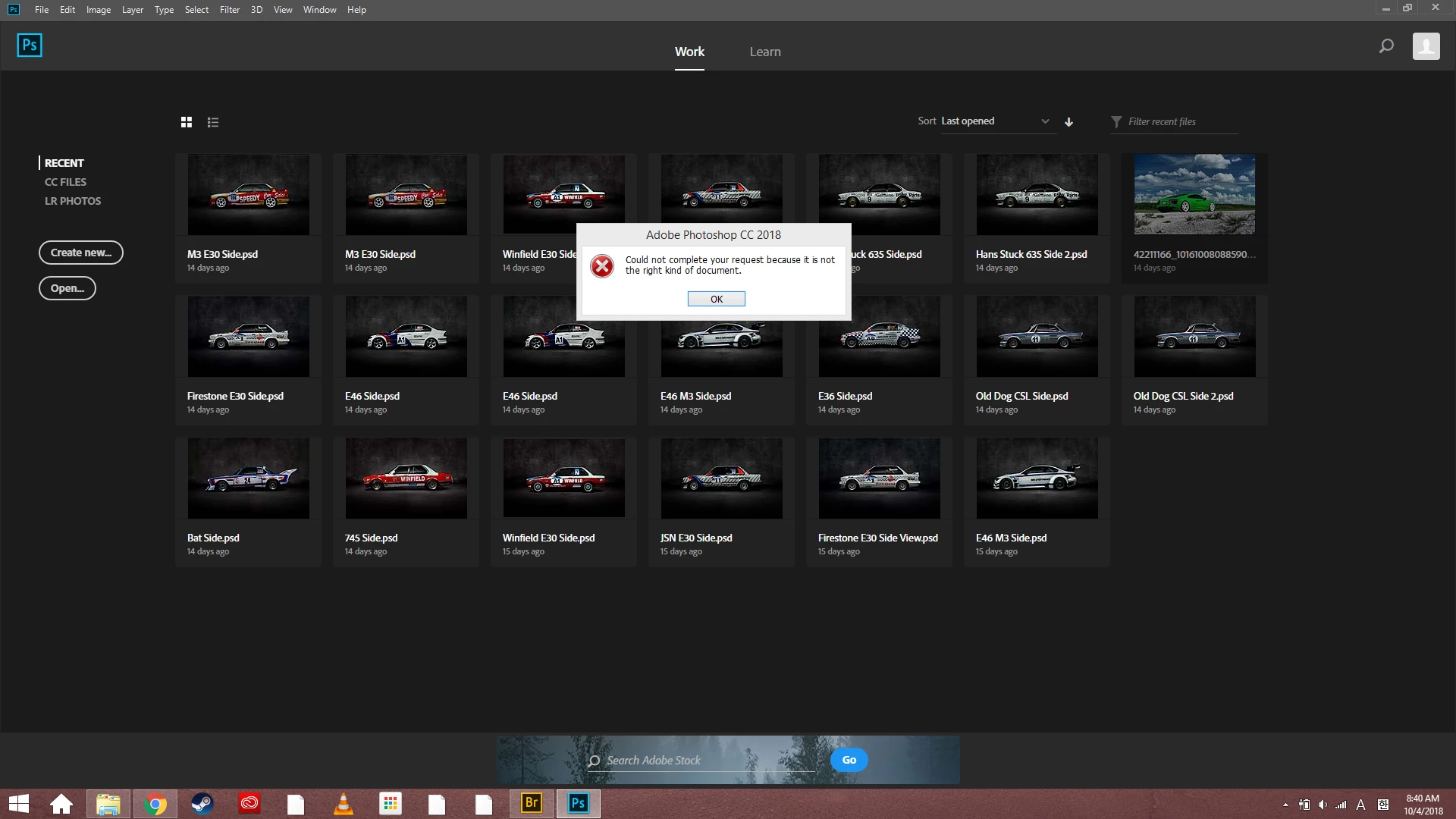Click the Open... button
1456x819 pixels.
(x=67, y=288)
